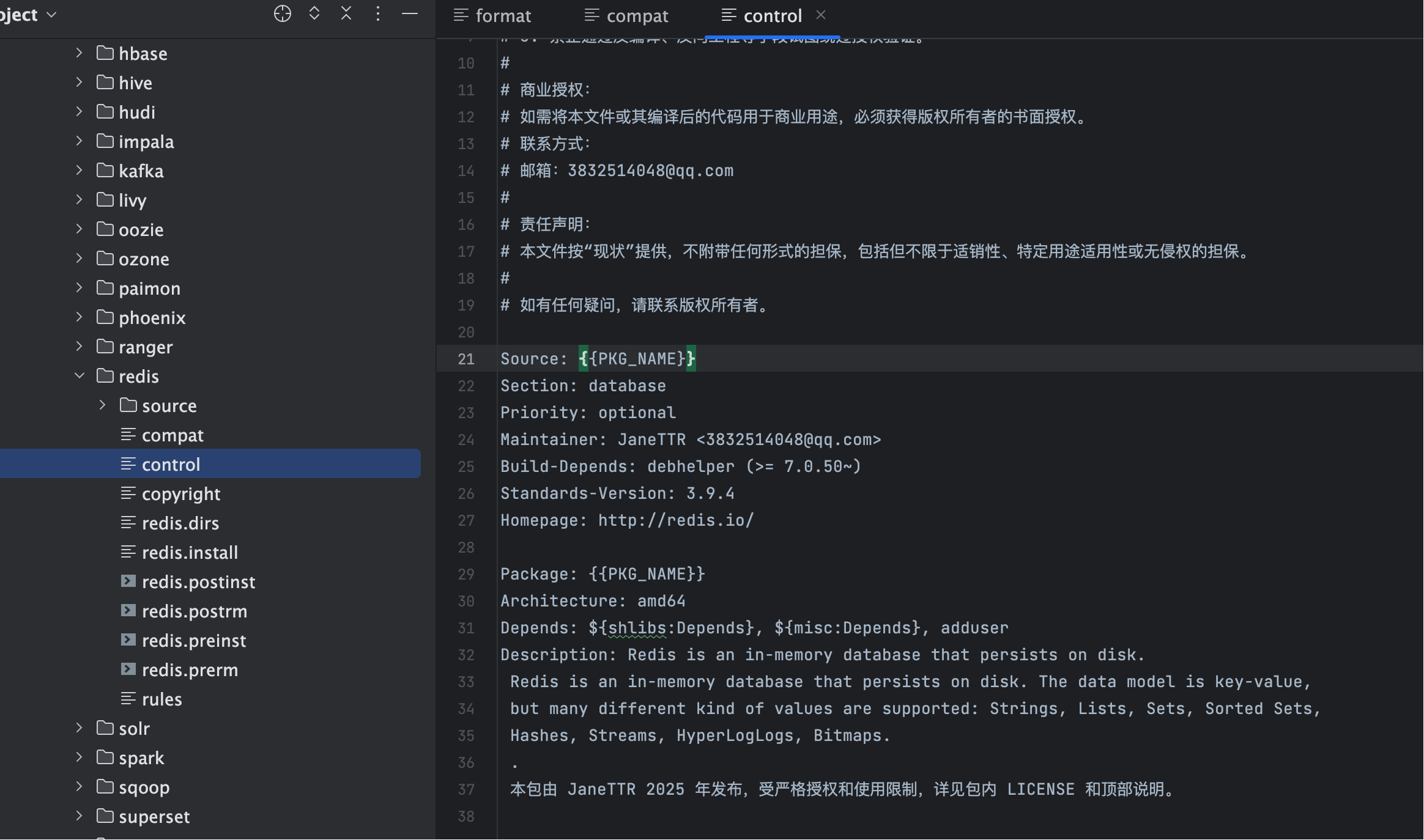The height and width of the screenshot is (840, 1424).
Task: Select the impala tree item
Action: [146, 142]
